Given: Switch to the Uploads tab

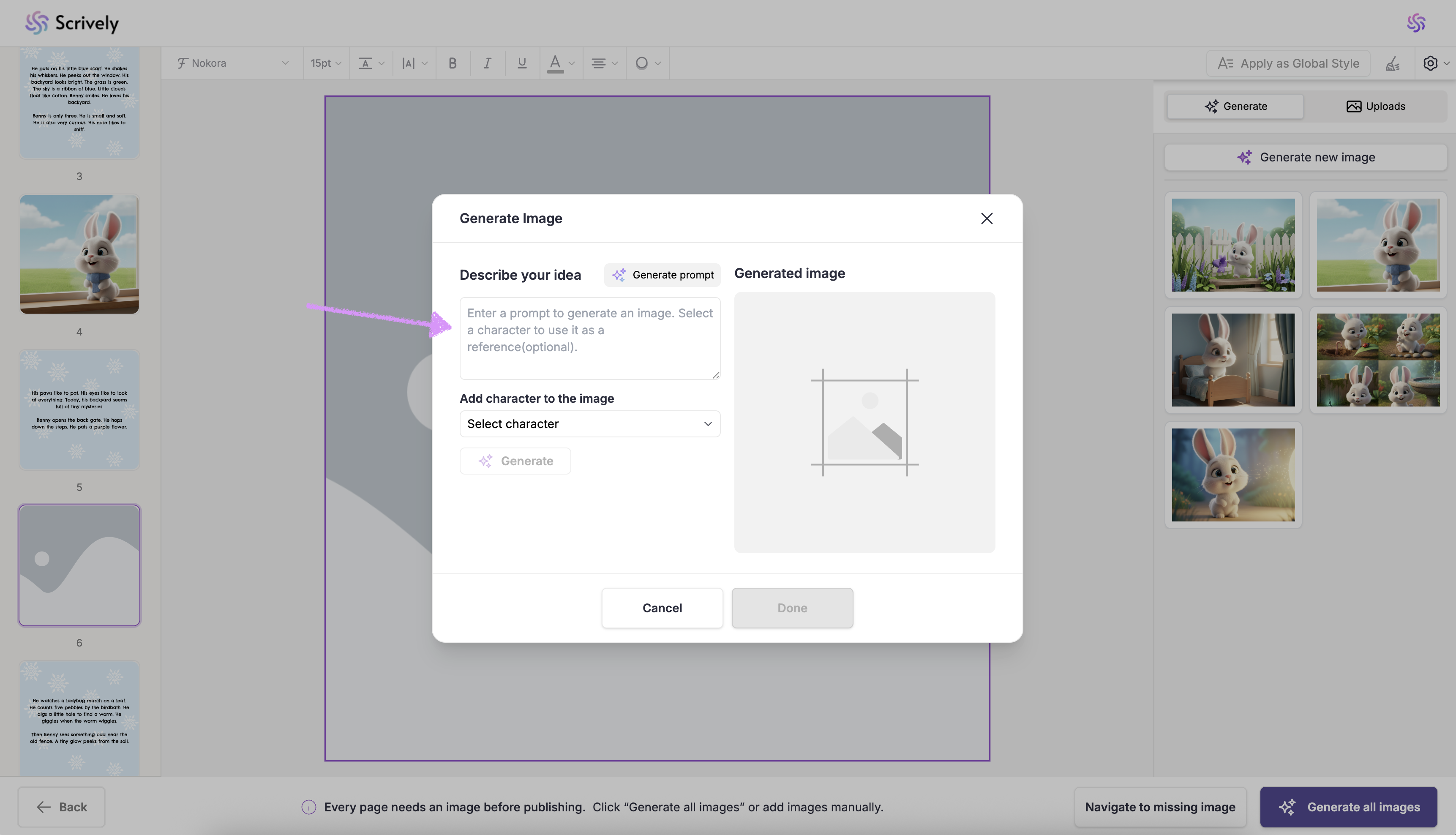Looking at the screenshot, I should coord(1375,106).
